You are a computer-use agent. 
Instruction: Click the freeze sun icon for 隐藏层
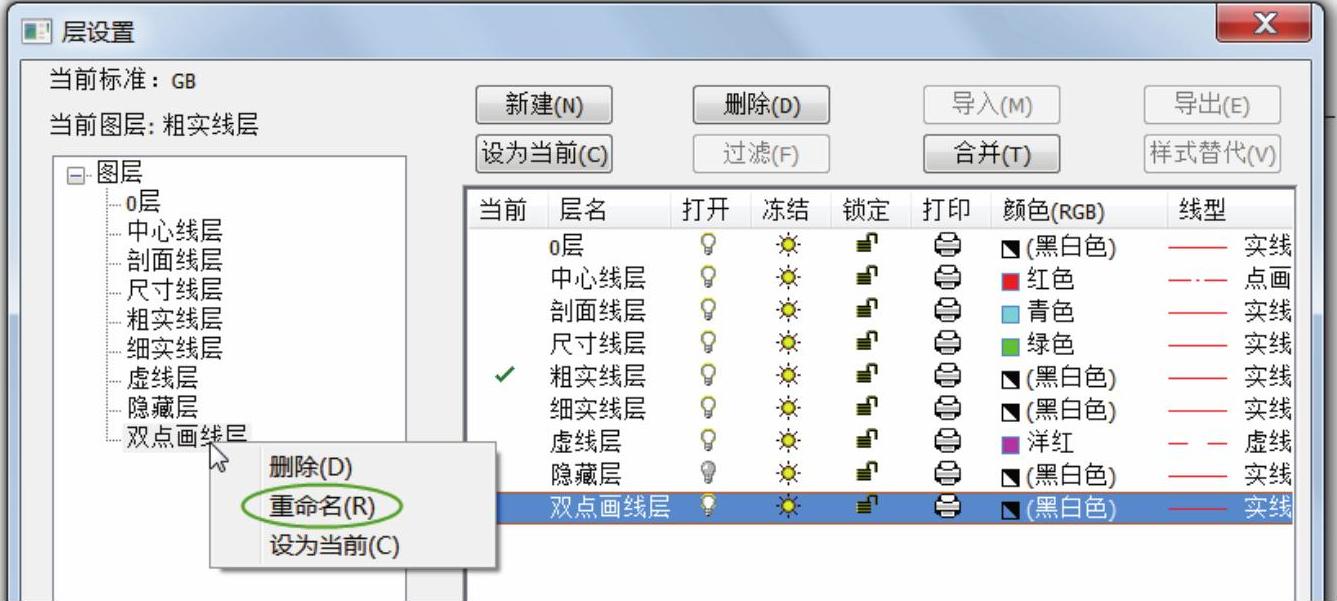(x=790, y=474)
